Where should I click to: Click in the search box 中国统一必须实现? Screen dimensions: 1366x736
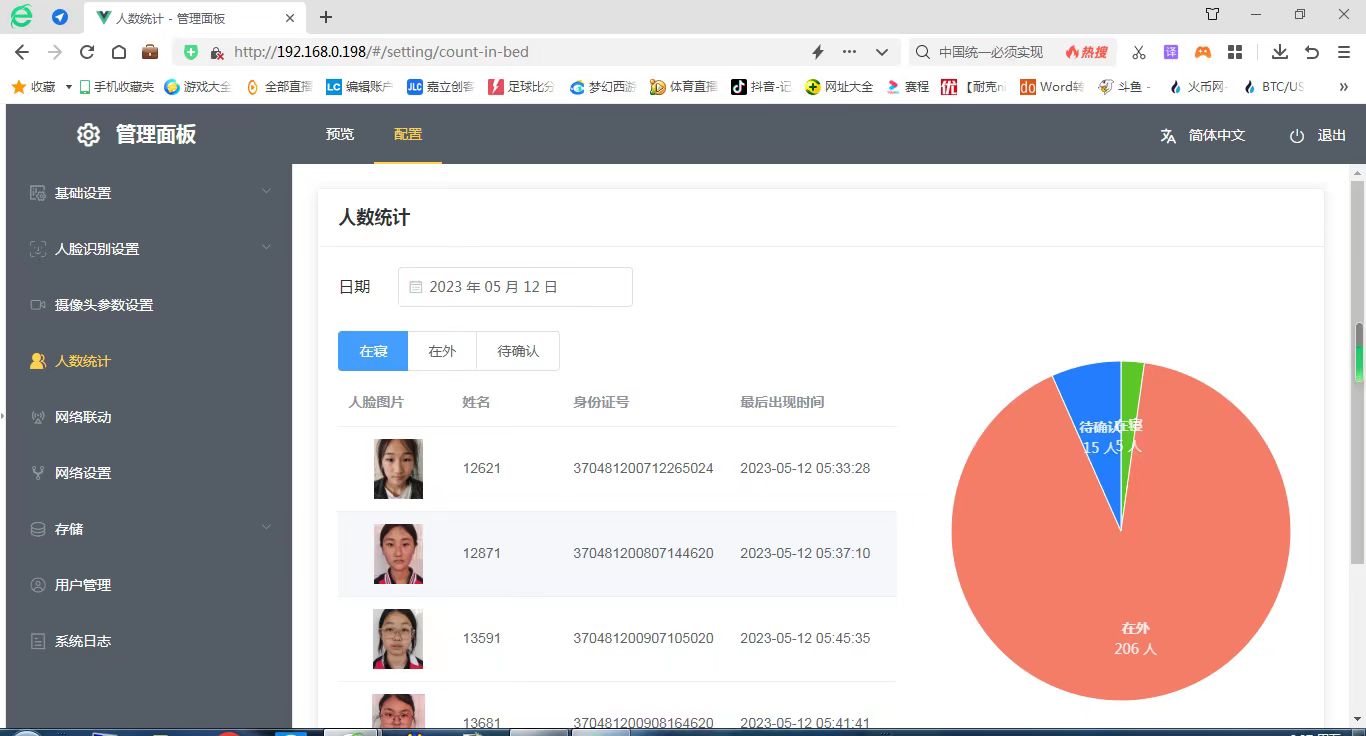(990, 52)
